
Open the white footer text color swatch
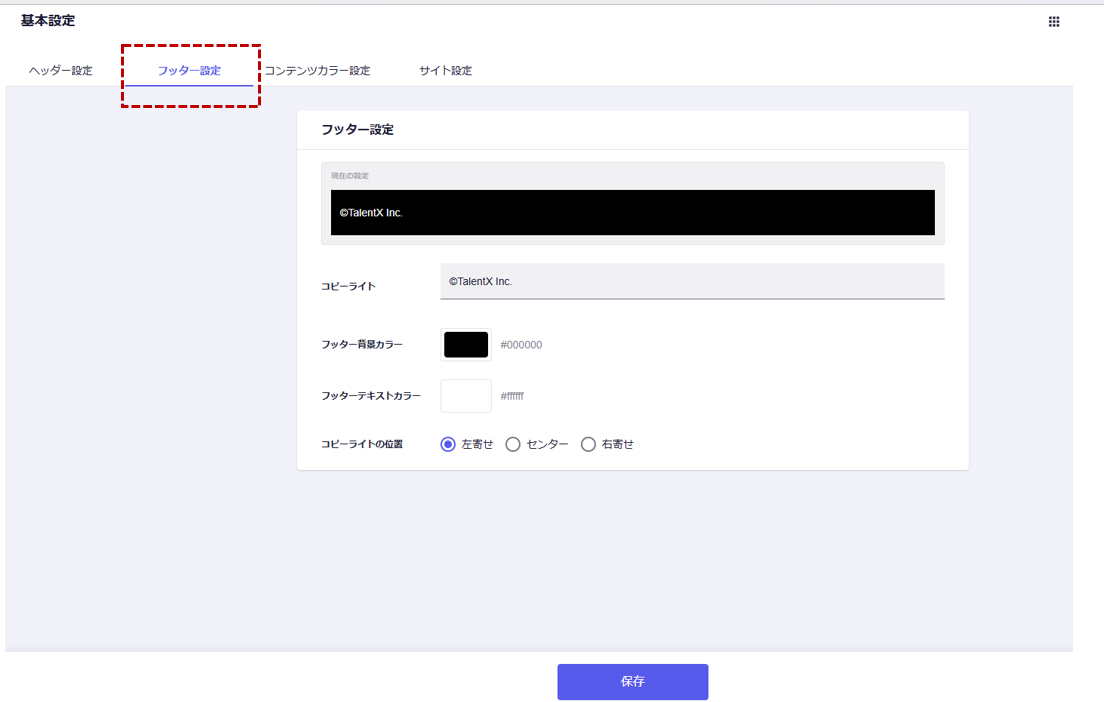(x=466, y=396)
